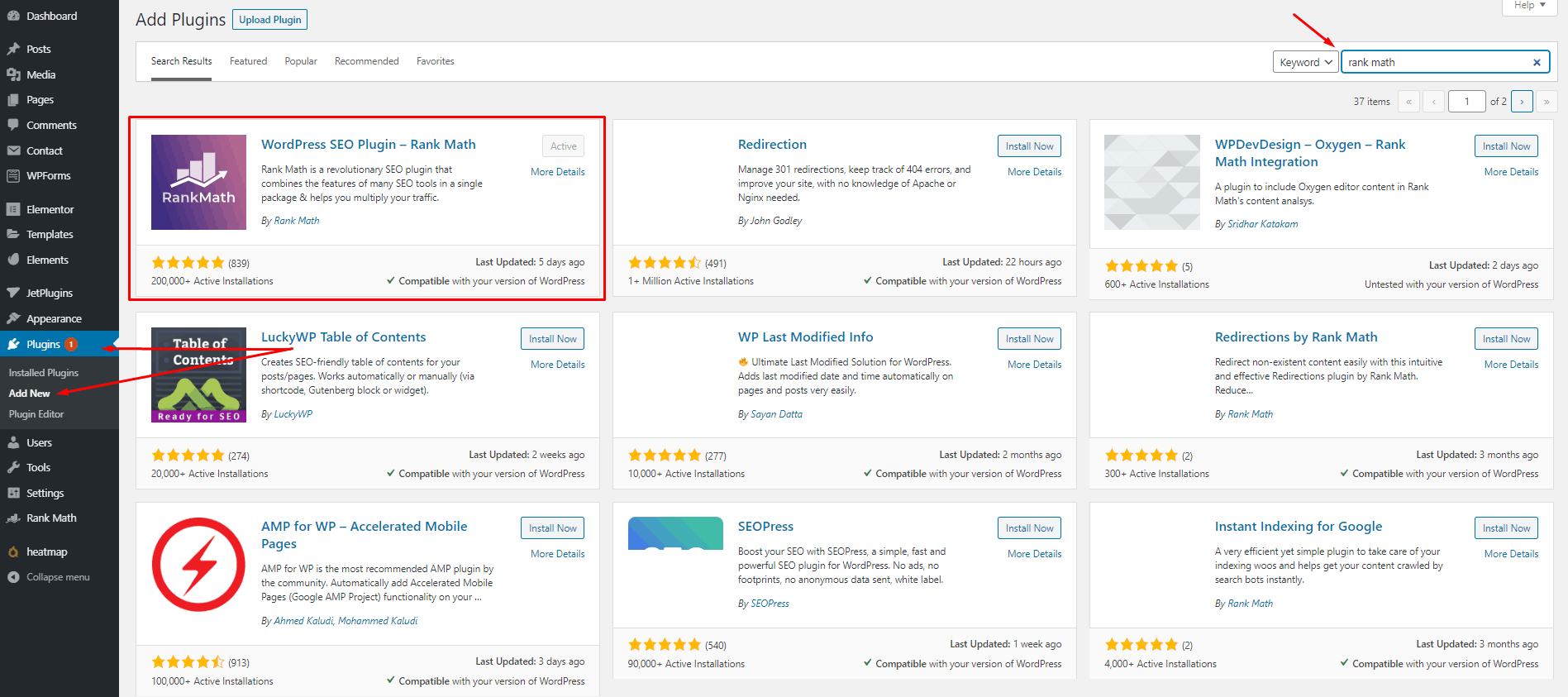1568x697 pixels.
Task: Switch to the Featured tab
Action: coord(248,61)
